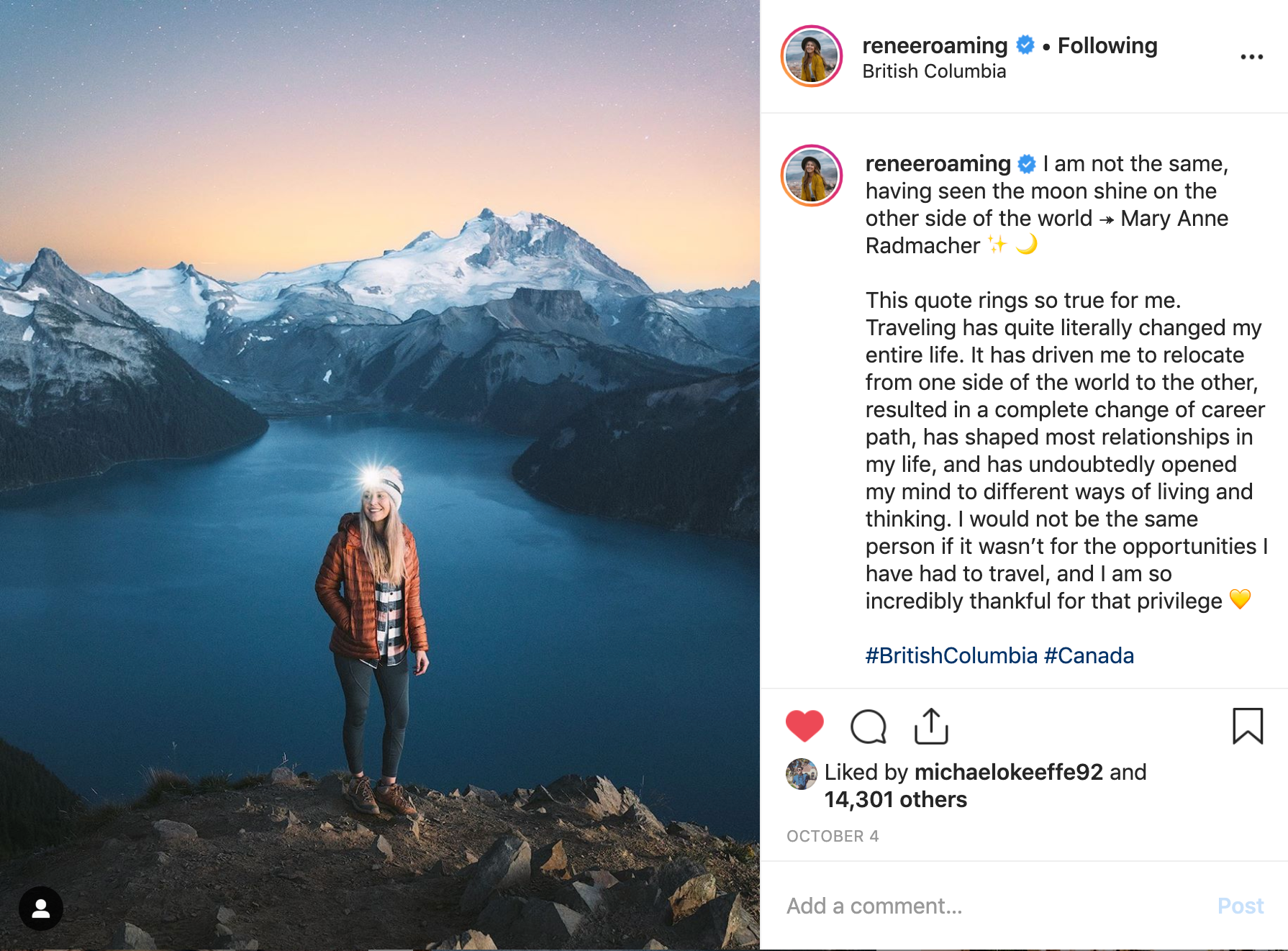Open reneeroaming story avatar in the header

click(812, 57)
